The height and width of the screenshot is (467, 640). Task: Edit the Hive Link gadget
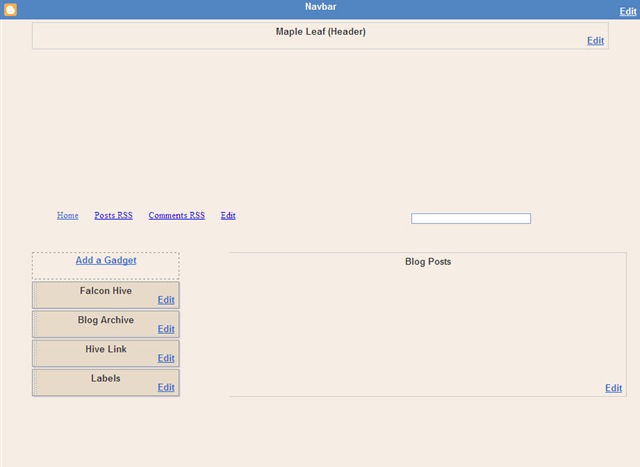(166, 358)
